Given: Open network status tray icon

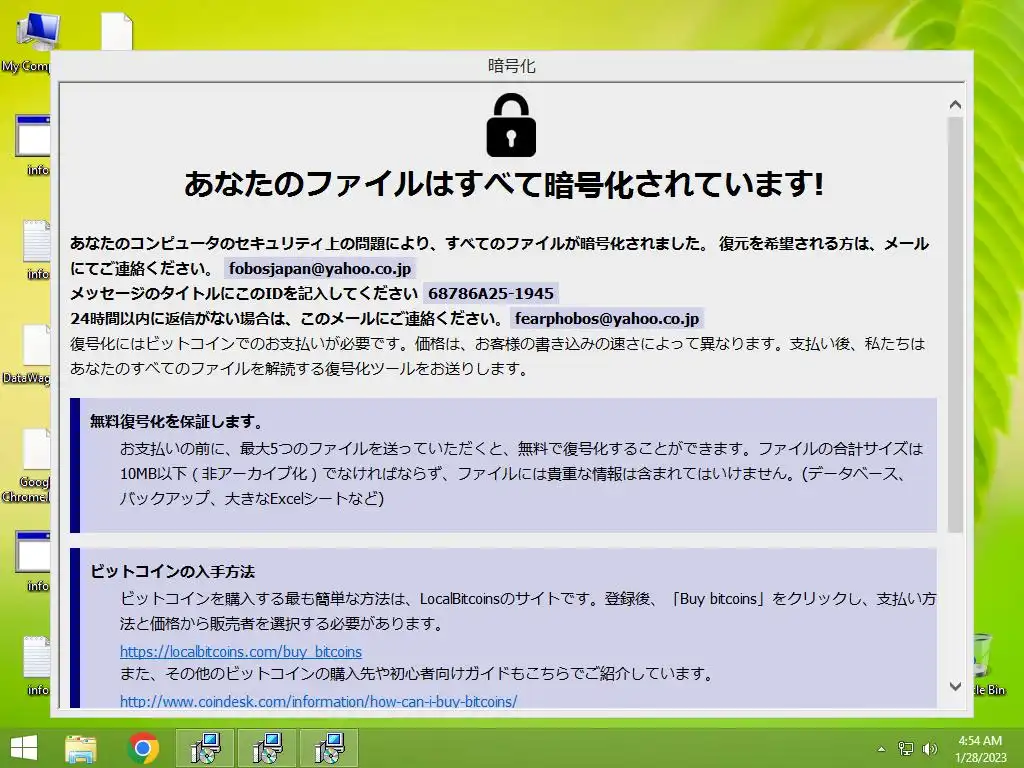Looking at the screenshot, I should coord(905,748).
